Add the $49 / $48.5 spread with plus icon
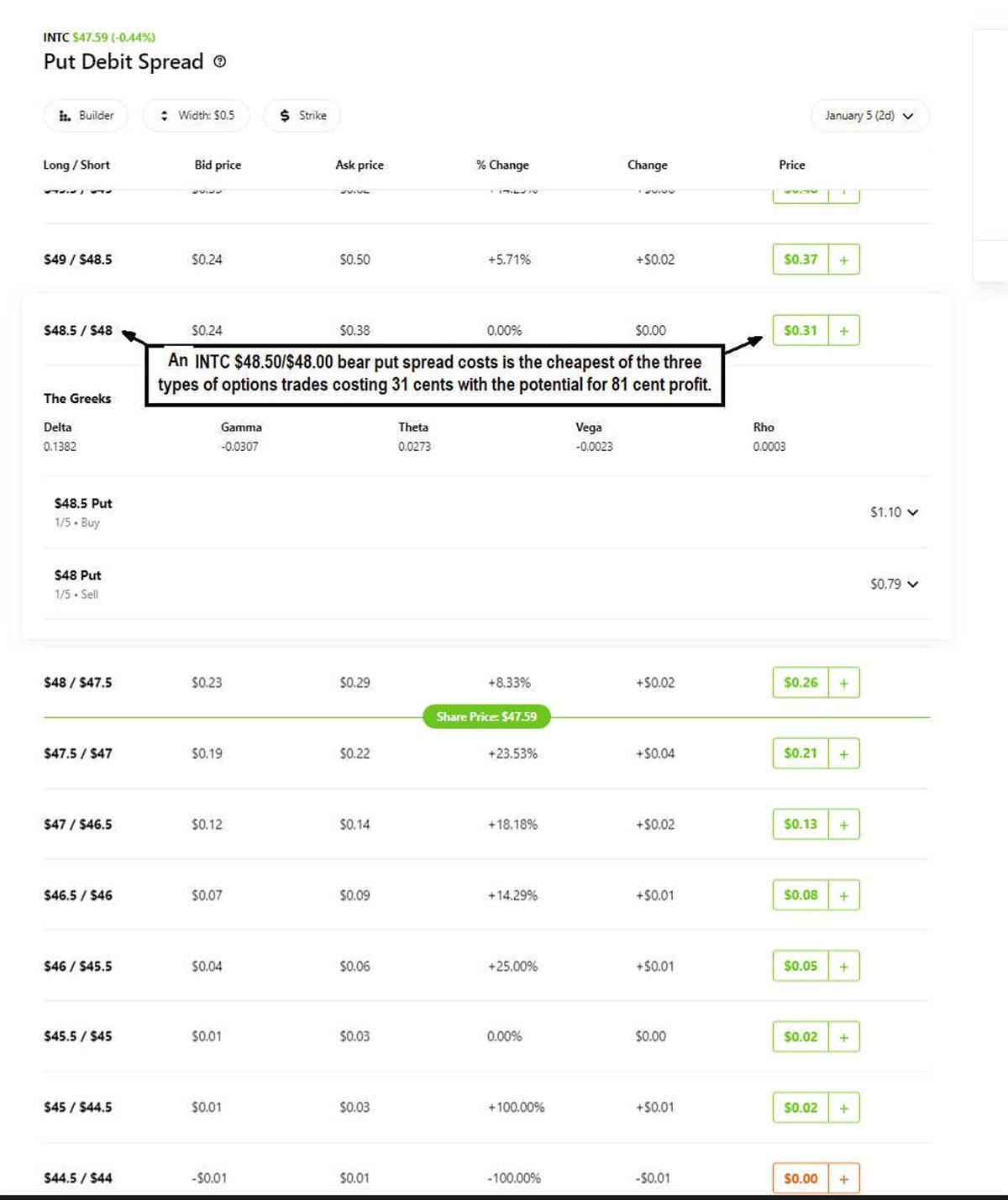Viewport: 1008px width, 1200px height. [x=843, y=259]
